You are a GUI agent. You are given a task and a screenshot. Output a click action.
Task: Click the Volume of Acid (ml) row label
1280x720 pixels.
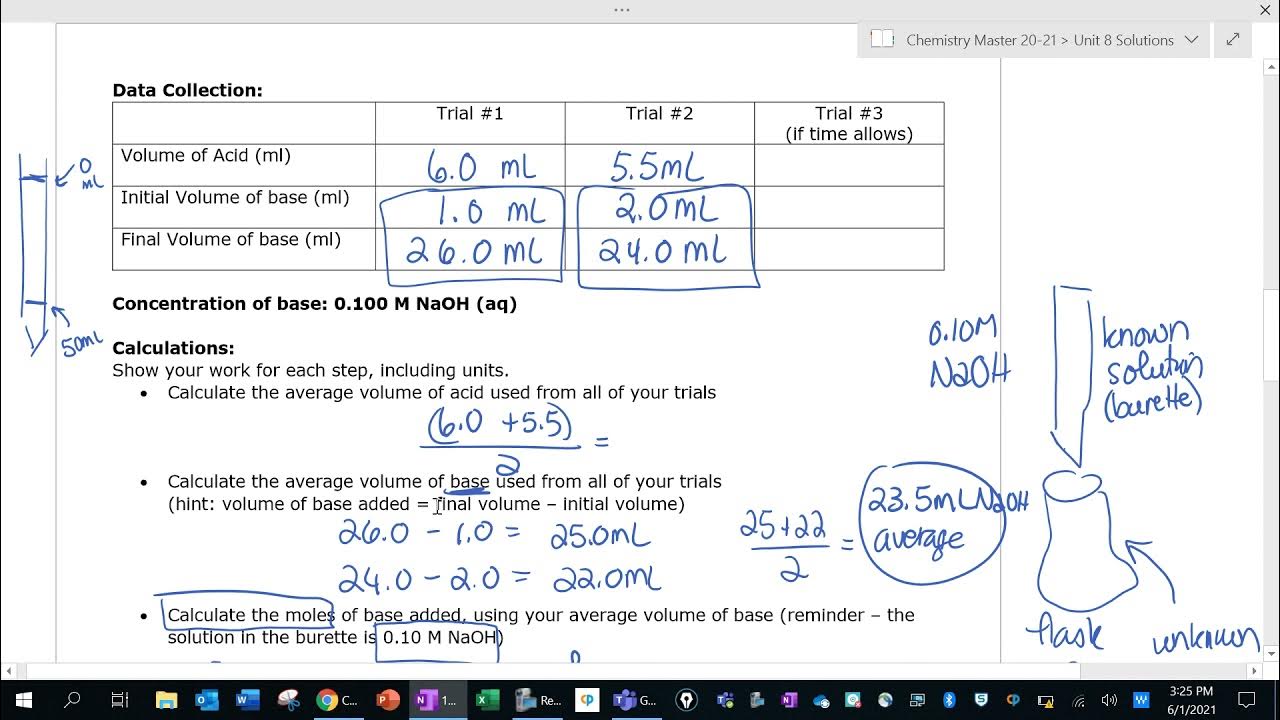(x=206, y=155)
